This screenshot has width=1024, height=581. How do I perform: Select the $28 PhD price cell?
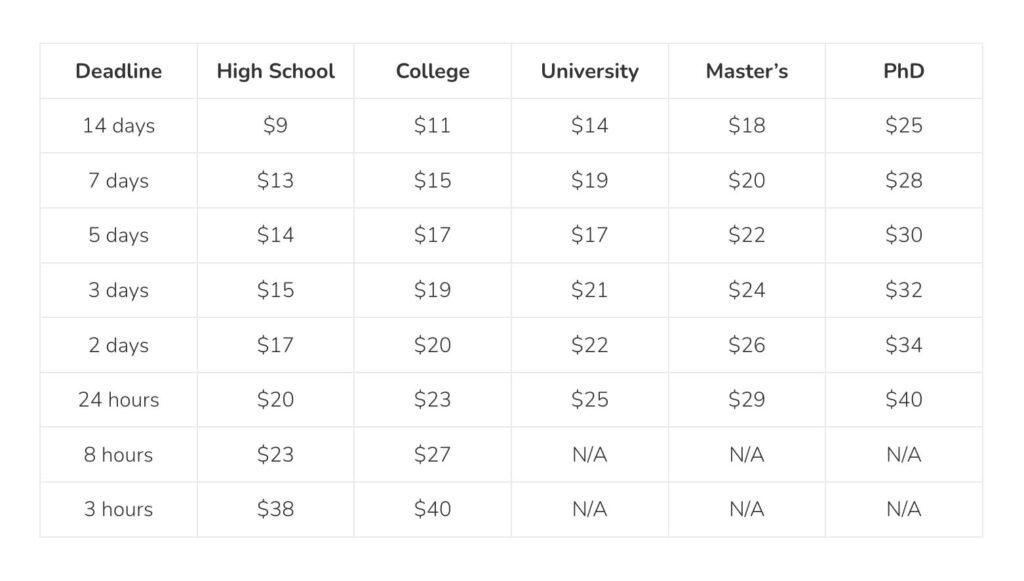[904, 180]
